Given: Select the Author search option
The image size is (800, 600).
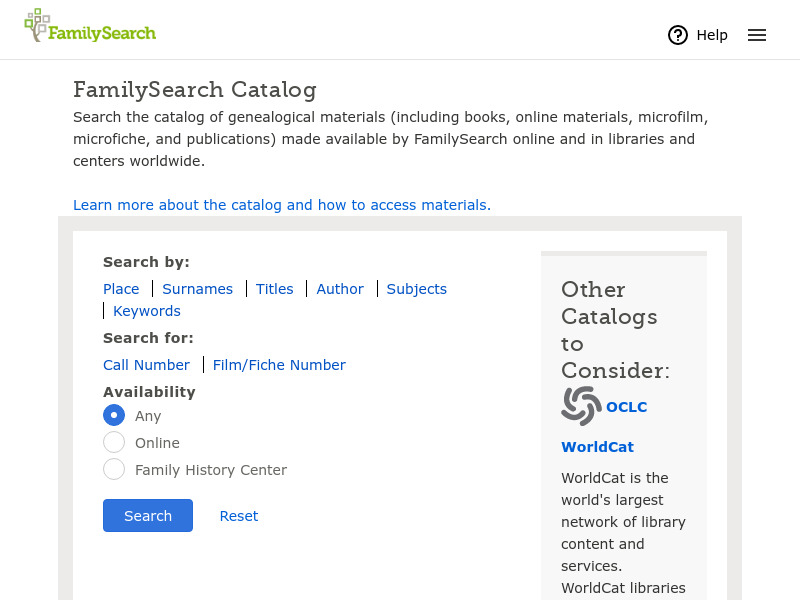Looking at the screenshot, I should pos(340,289).
